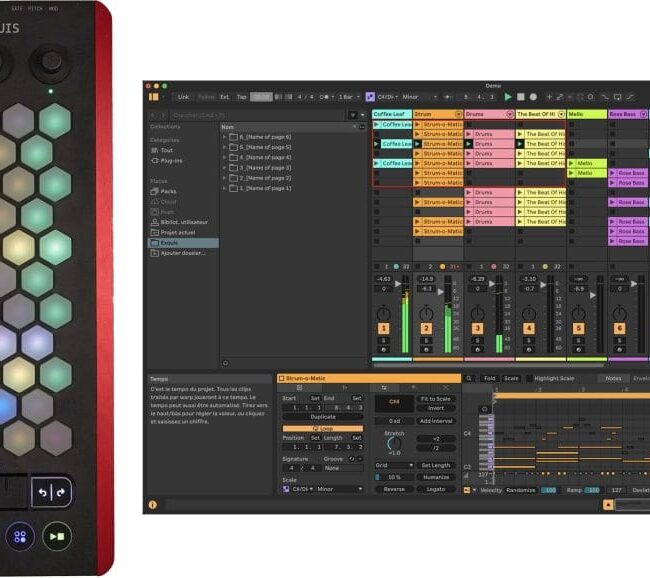This screenshot has width=650, height=578.
Task: Click the purple scale mode icon in toolbar
Action: pos(370,97)
